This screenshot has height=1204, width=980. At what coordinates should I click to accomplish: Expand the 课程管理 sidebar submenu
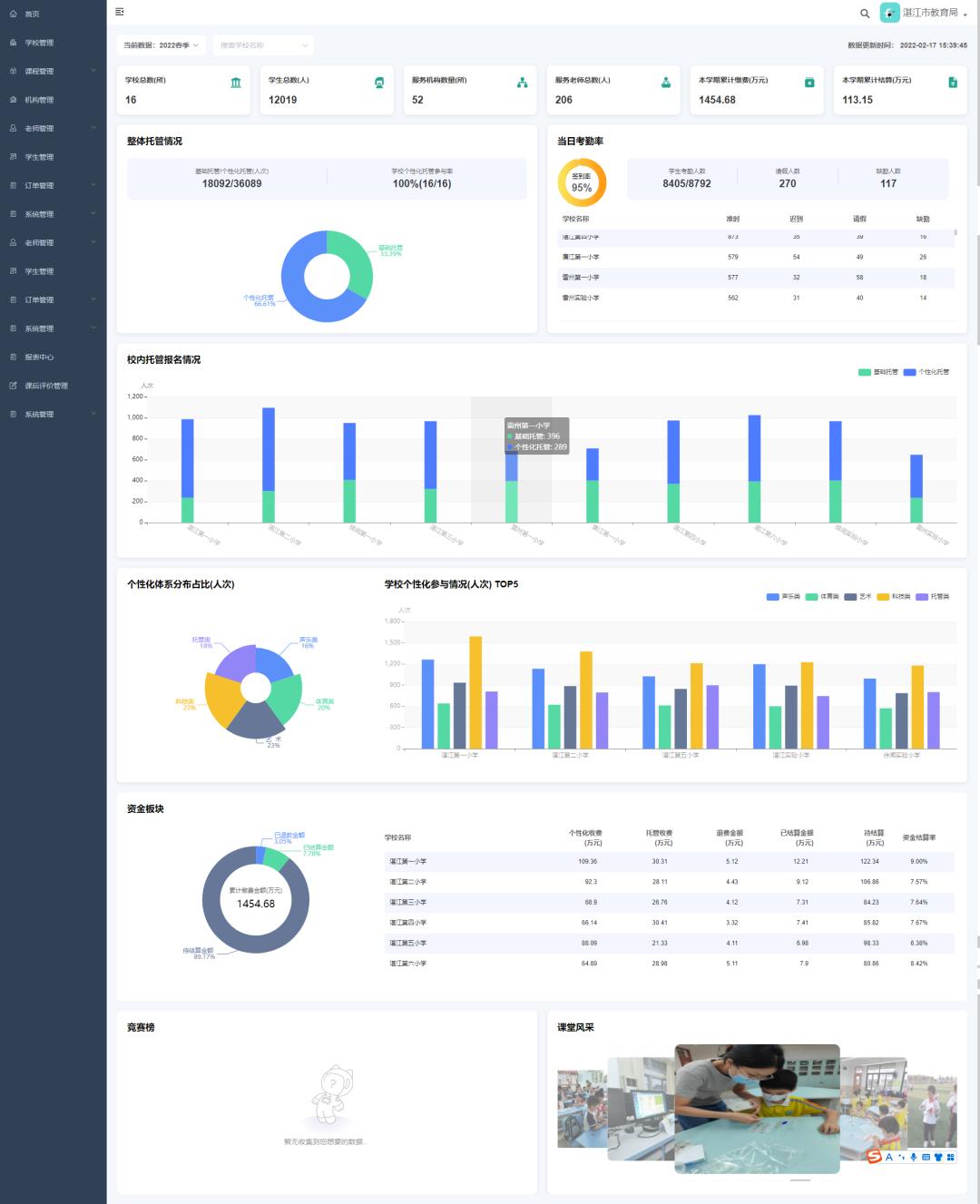[53, 71]
